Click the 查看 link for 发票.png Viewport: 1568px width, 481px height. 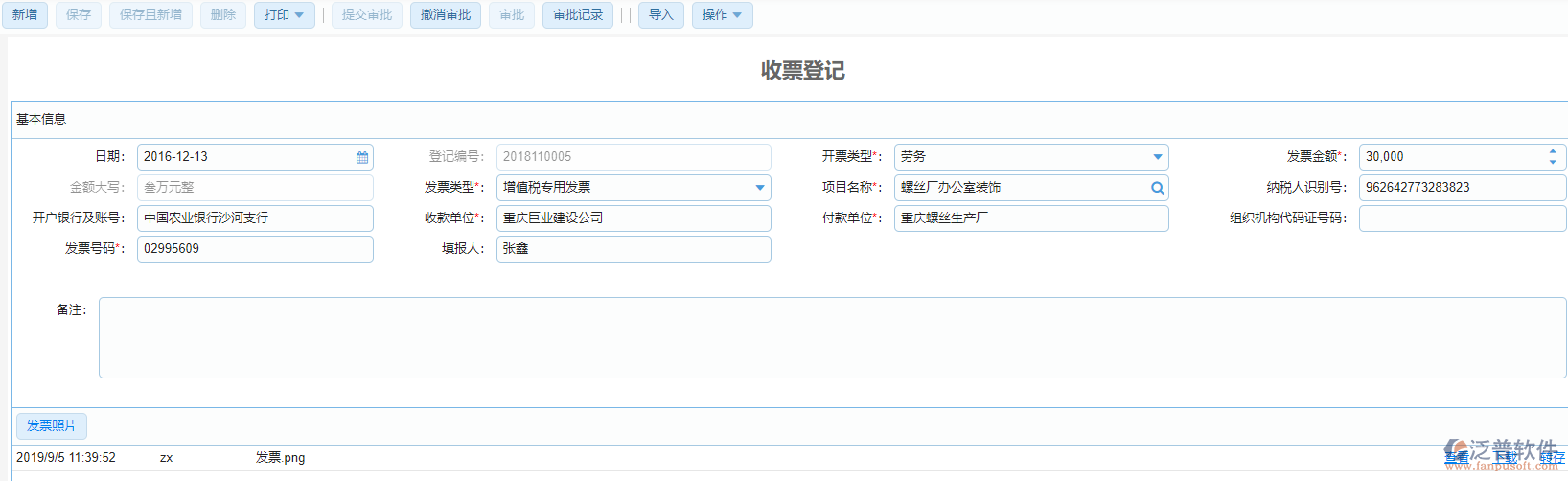click(1457, 458)
